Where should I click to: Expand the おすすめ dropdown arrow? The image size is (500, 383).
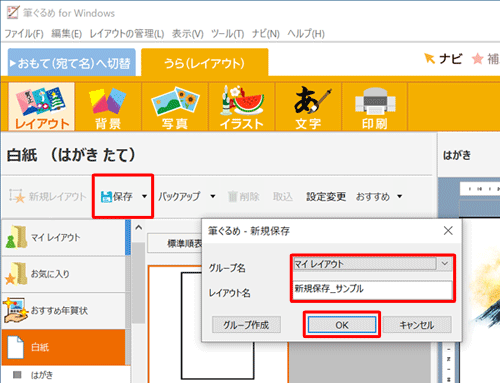pyautogui.click(x=399, y=196)
